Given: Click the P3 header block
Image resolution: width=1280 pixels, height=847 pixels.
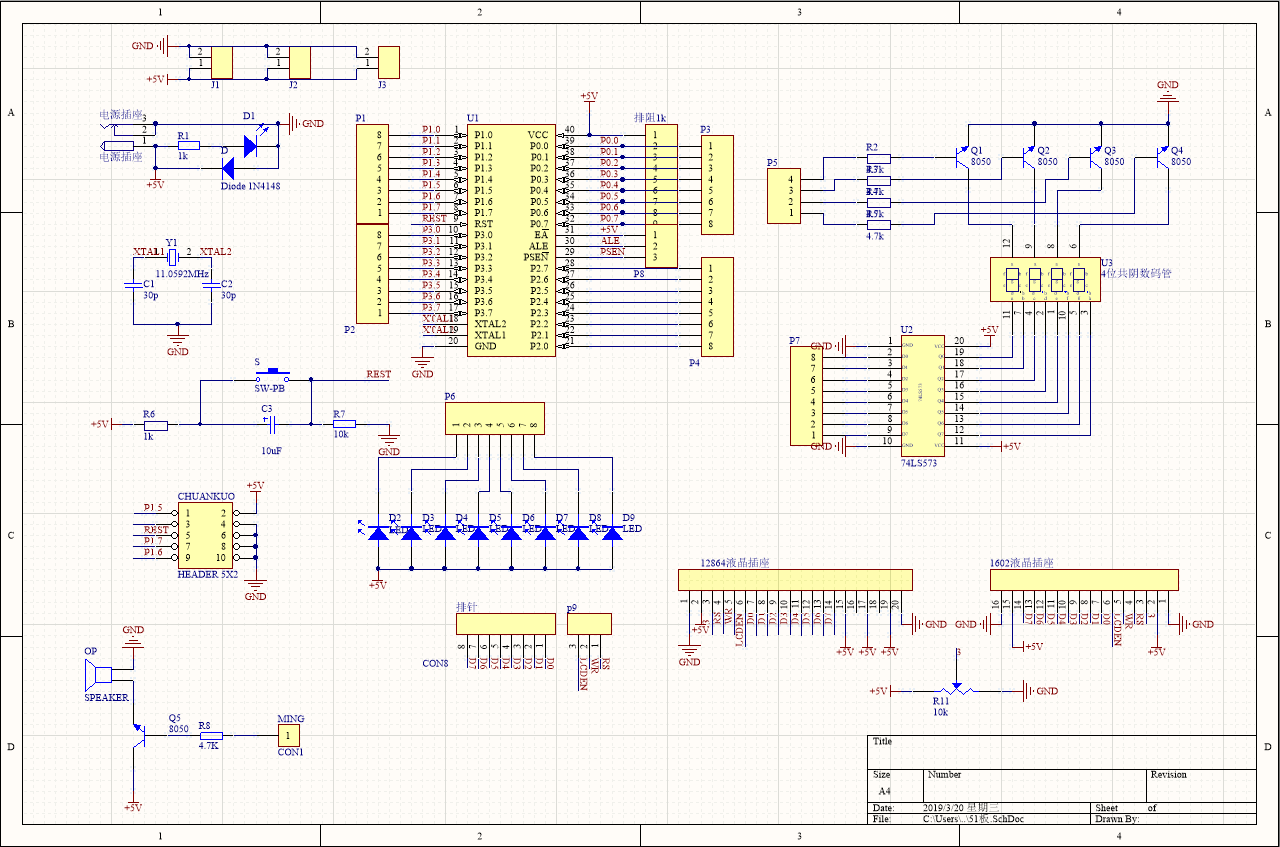Looking at the screenshot, I should click(716, 185).
